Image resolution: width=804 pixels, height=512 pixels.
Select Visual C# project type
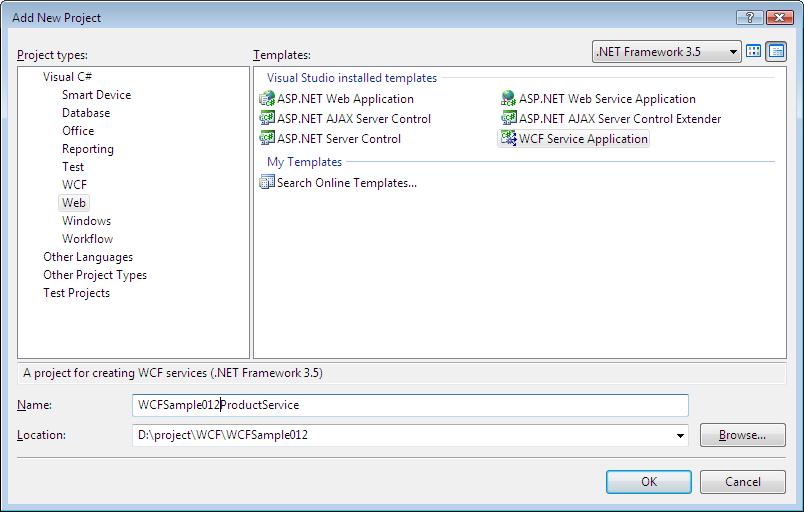click(x=67, y=77)
